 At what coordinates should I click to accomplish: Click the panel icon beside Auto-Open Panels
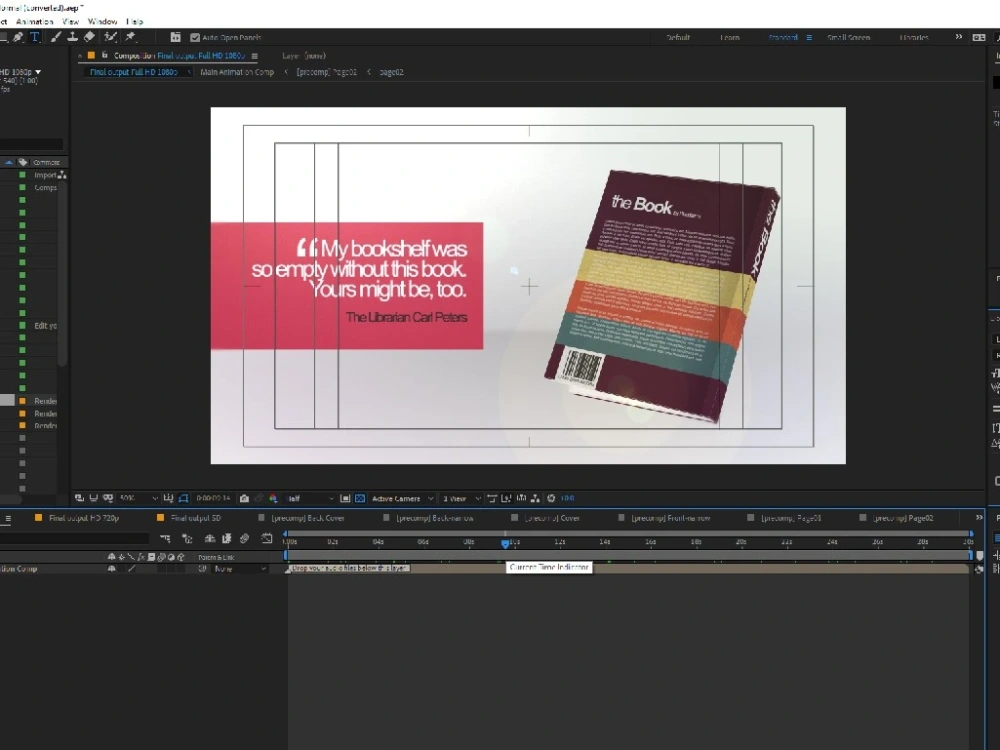(x=175, y=38)
